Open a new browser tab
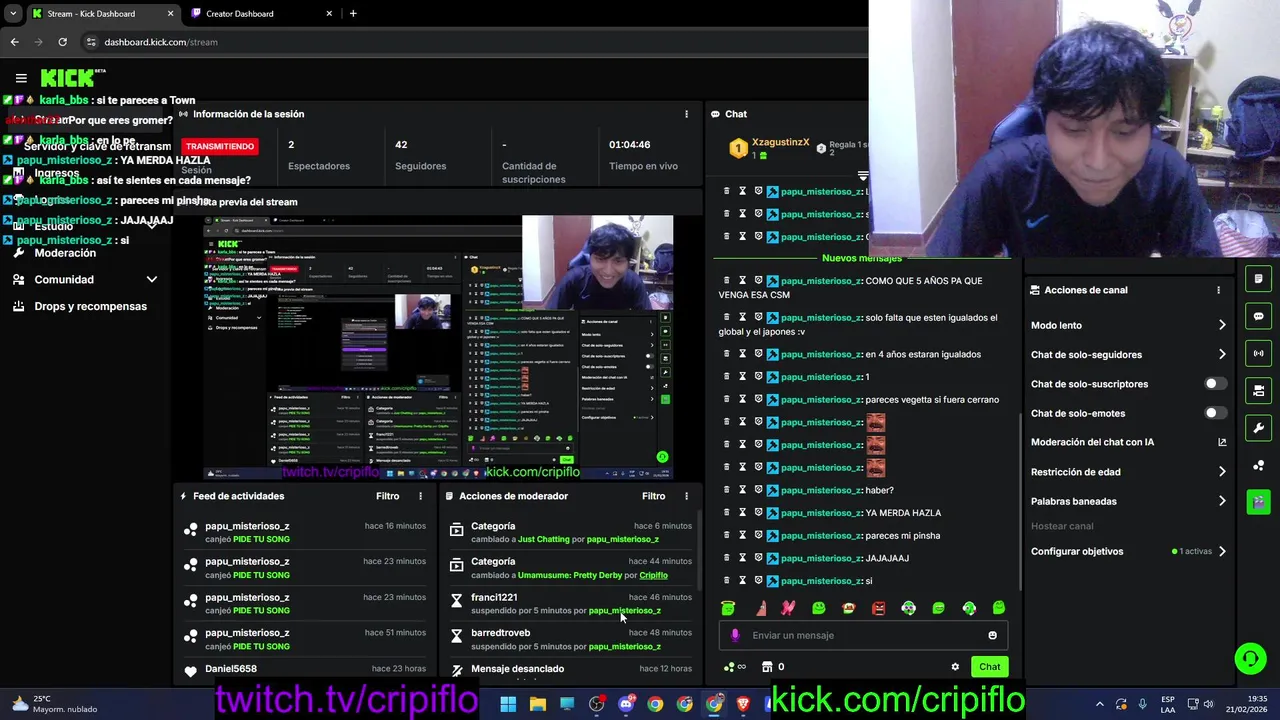Viewport: 1280px width, 720px height. point(353,14)
